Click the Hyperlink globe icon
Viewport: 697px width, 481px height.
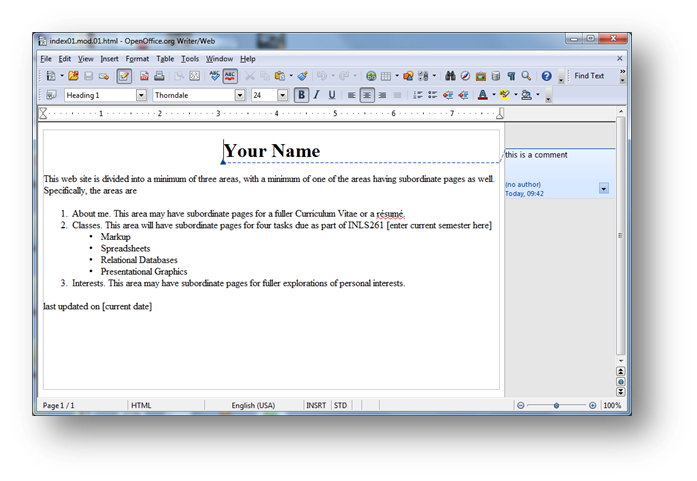tap(372, 76)
